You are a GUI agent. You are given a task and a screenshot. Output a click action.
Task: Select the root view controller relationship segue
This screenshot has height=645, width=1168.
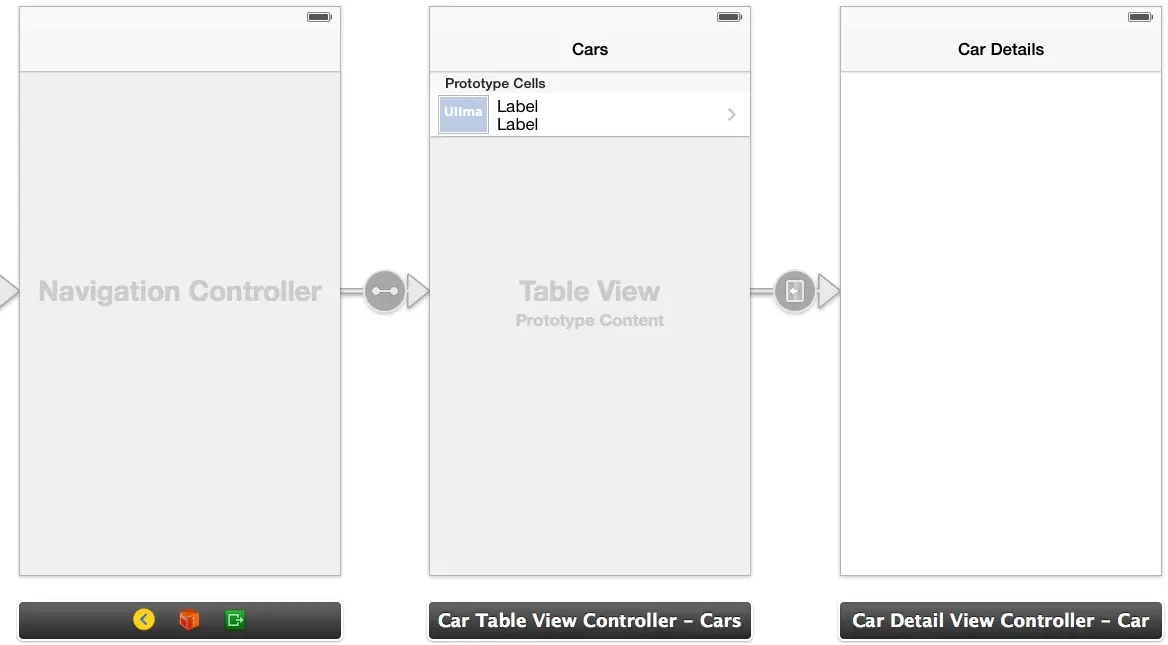[384, 292]
